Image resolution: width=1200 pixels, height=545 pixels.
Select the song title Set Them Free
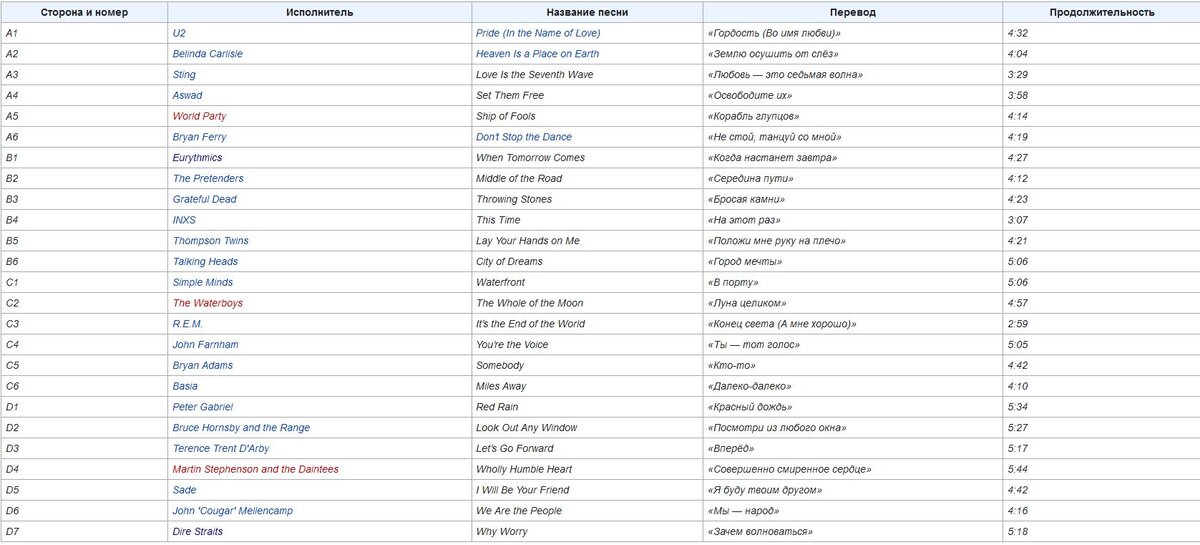[x=510, y=95]
